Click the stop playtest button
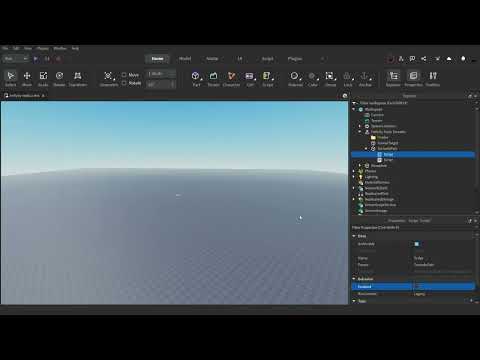480x360 pixels. tap(59, 59)
